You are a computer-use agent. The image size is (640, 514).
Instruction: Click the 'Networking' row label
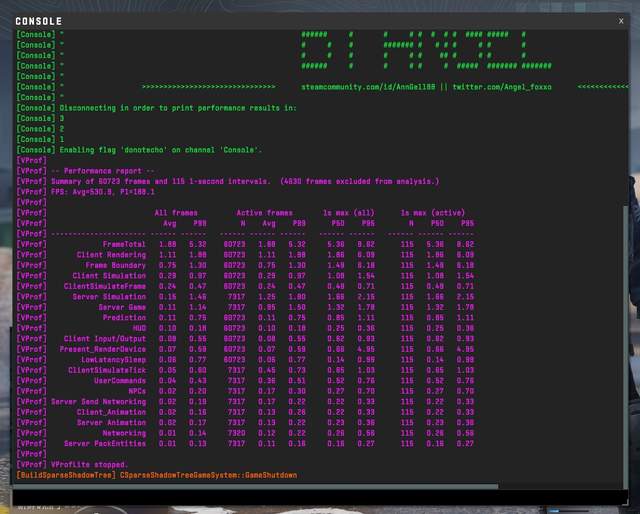coord(124,433)
